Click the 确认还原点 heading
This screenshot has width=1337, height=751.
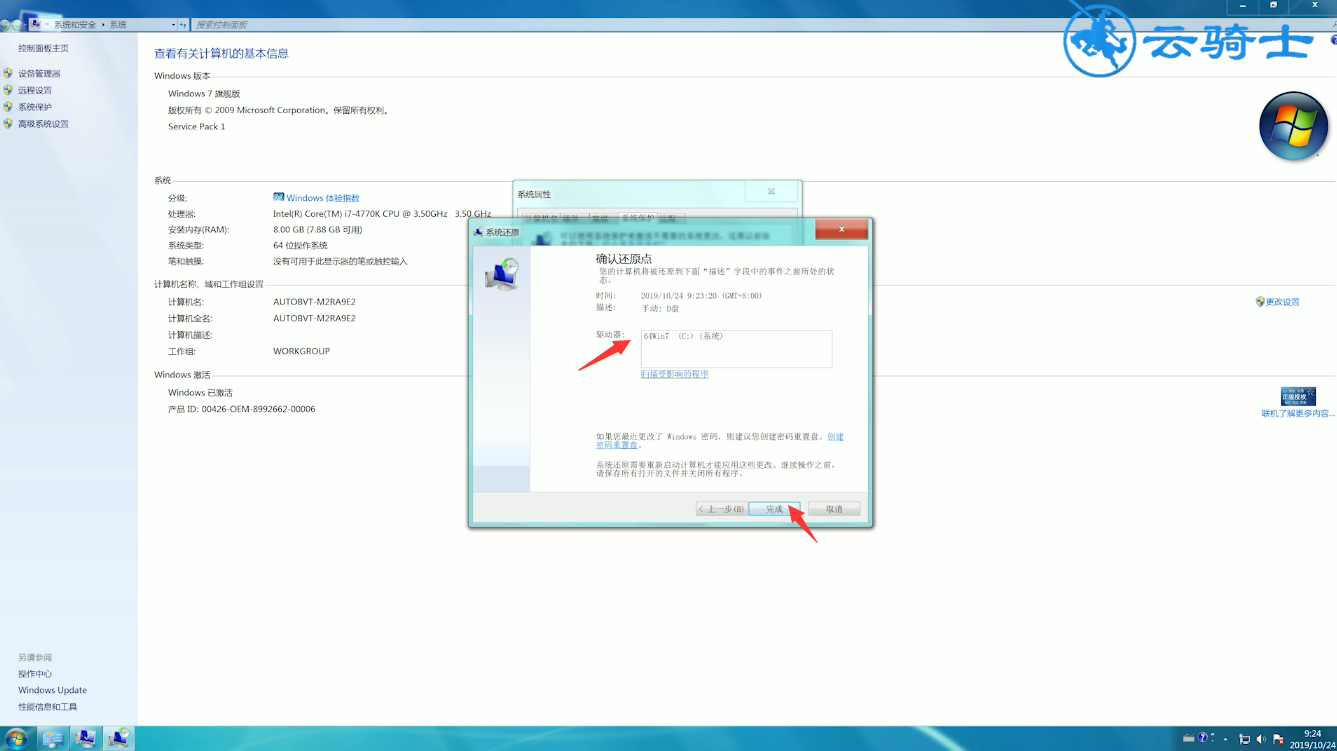[624, 259]
